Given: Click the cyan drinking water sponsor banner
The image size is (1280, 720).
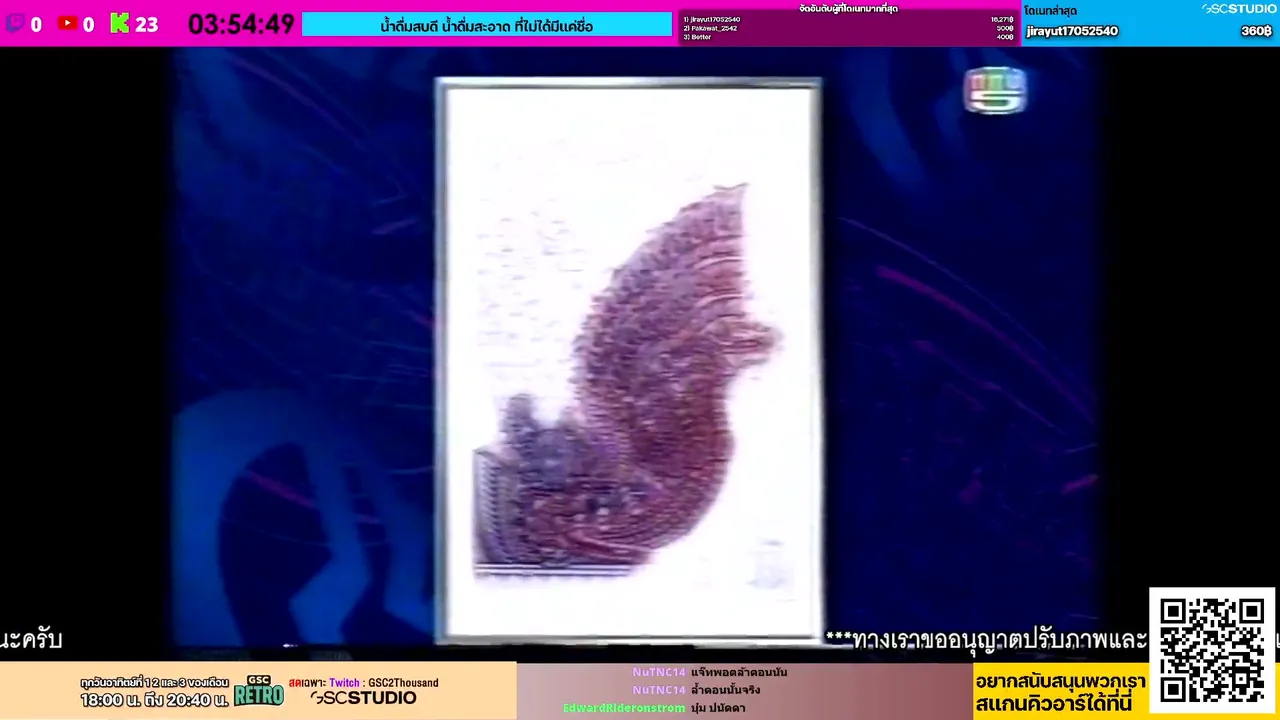Looking at the screenshot, I should point(487,25).
